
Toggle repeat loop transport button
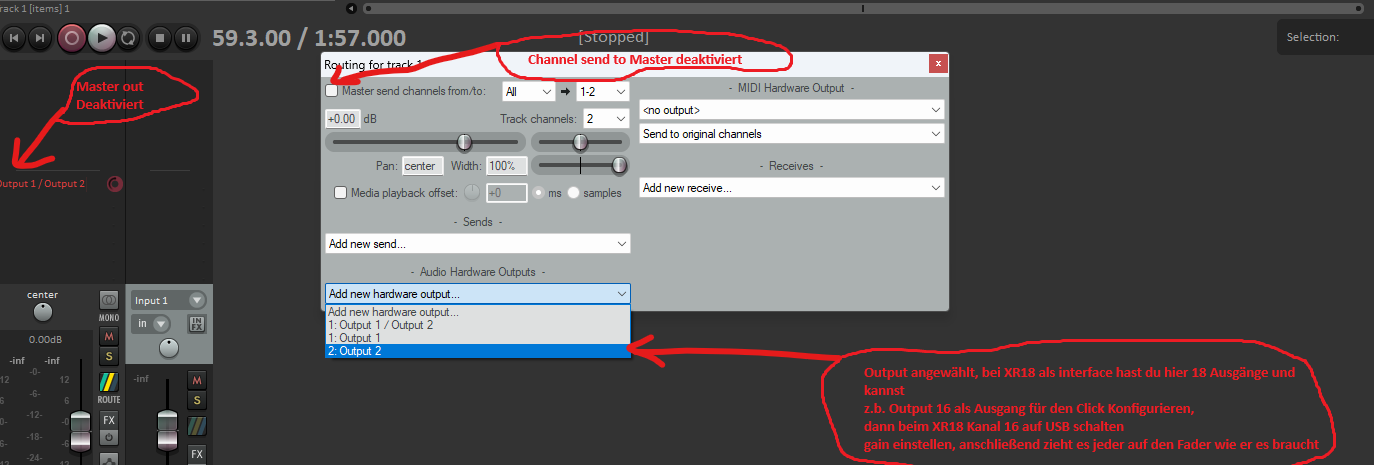click(128, 39)
